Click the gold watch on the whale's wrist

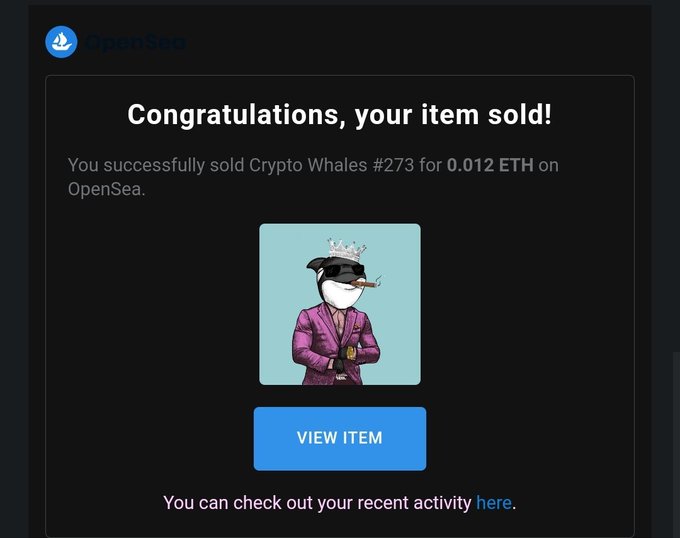click(x=351, y=353)
